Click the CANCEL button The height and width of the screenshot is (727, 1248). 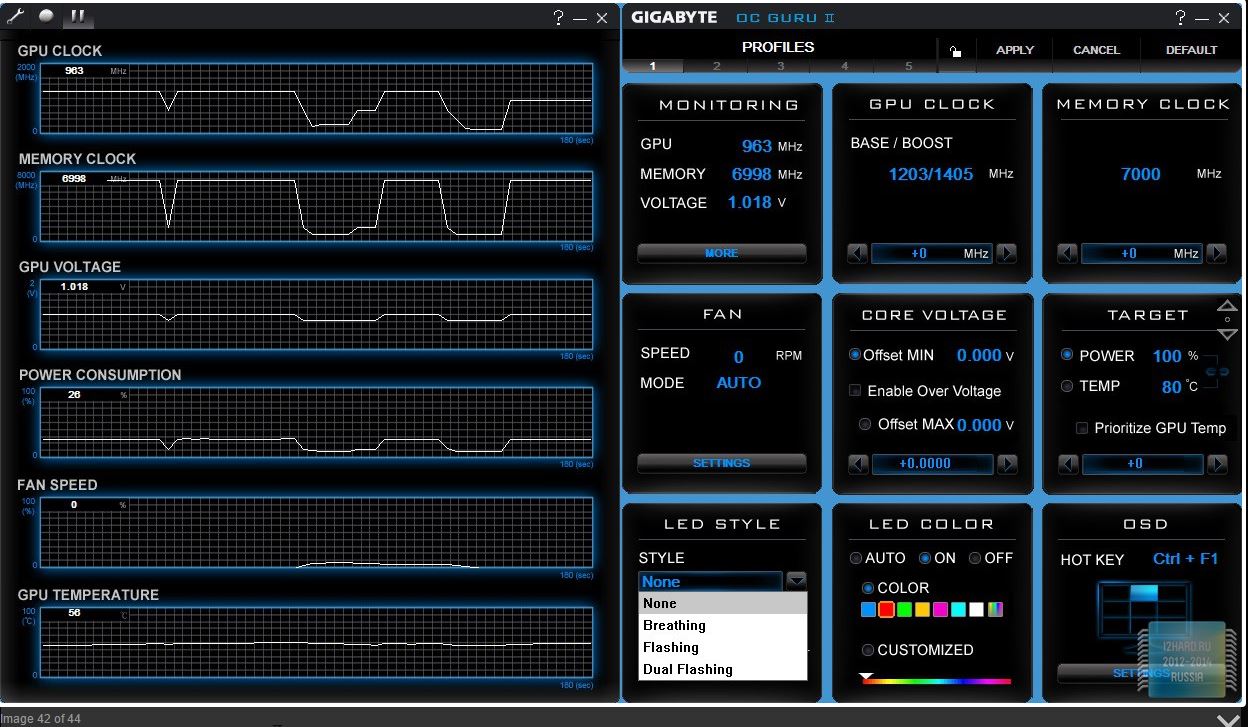[1096, 50]
